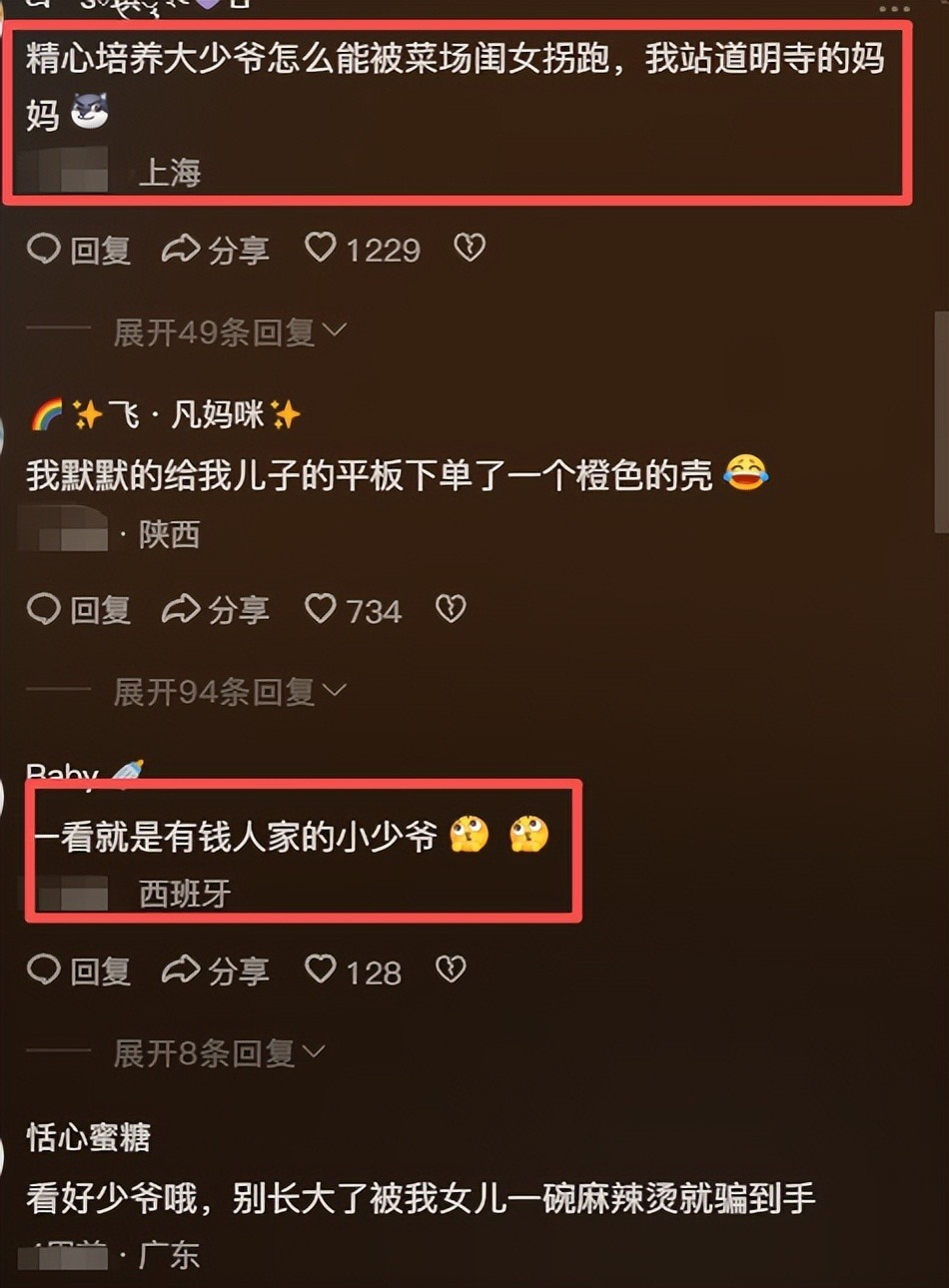The height and width of the screenshot is (1288, 949).
Task: Dislike the Shanghai comment with broken heart
Action: pyautogui.click(x=470, y=248)
